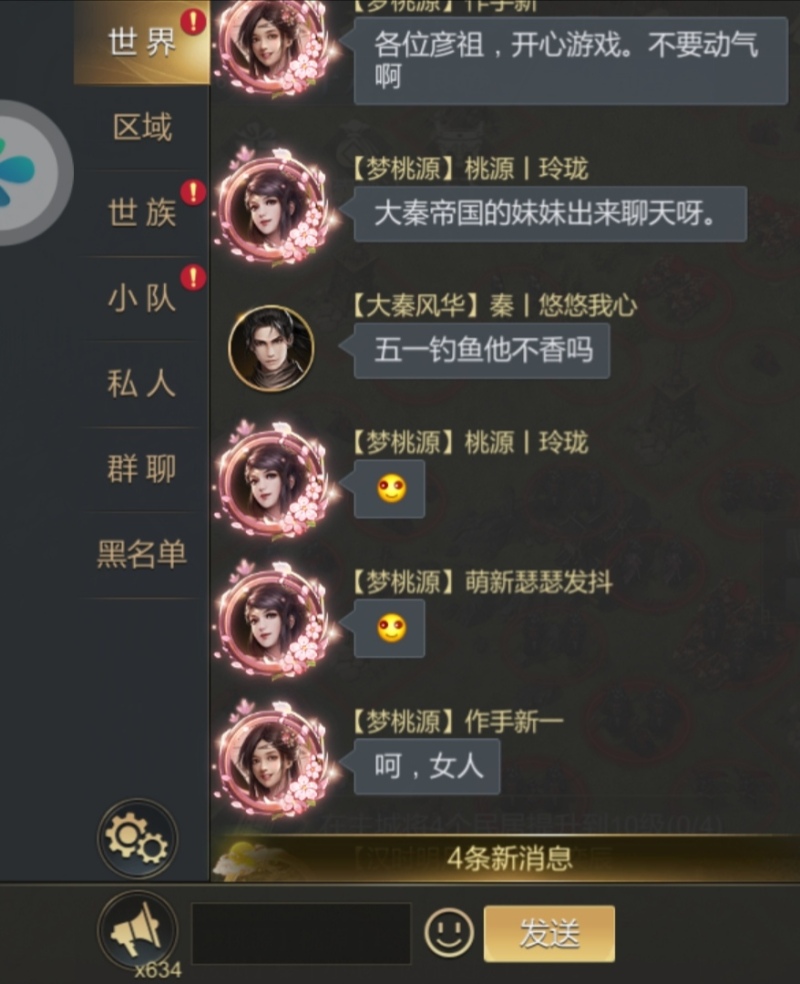Switch to 区域 chat channel
The height and width of the screenshot is (984, 800).
tap(142, 127)
